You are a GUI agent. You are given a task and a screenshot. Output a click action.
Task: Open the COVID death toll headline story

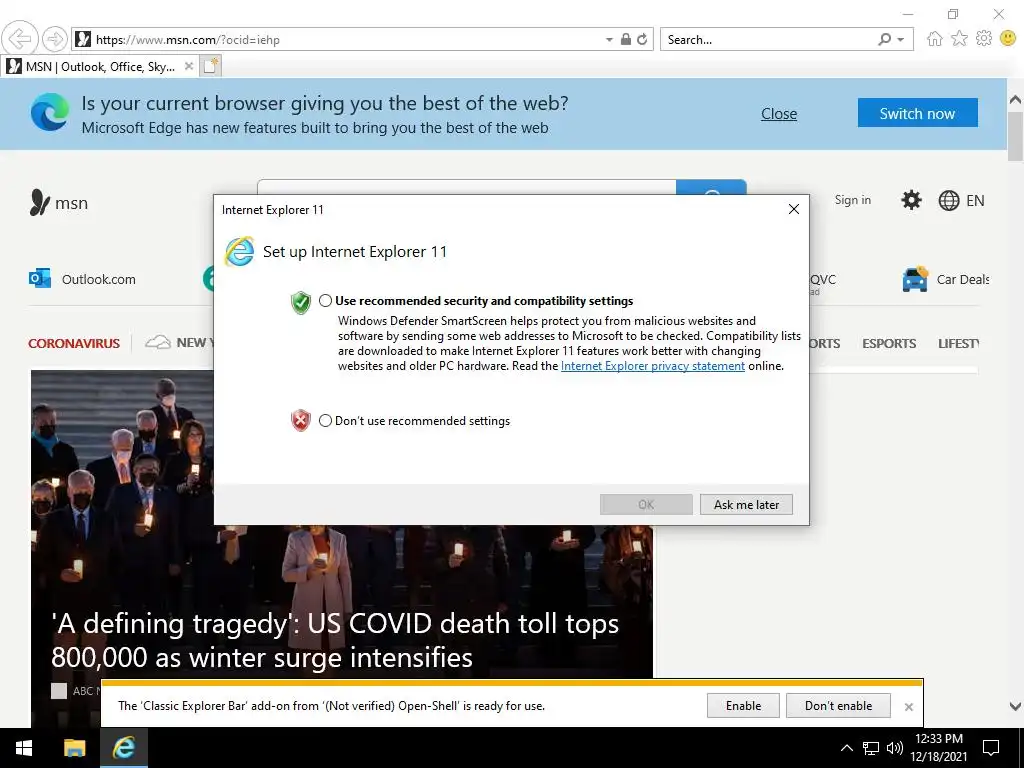334,640
